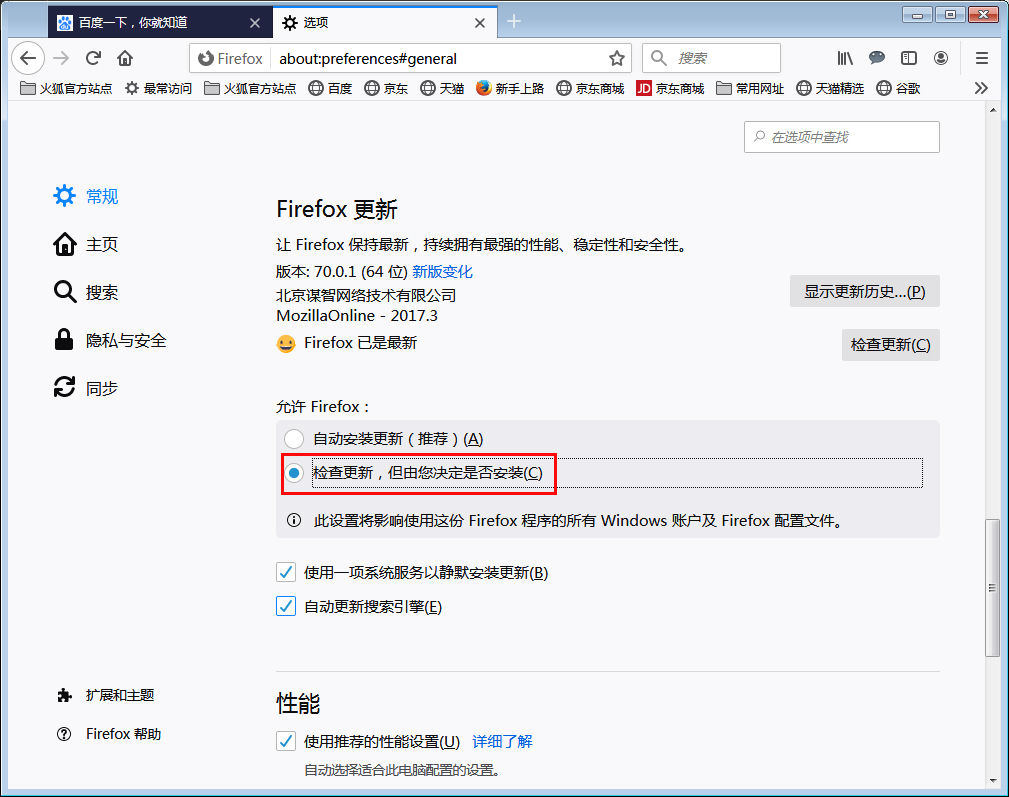Disable 自动更新搜索引擎 checkbox
Viewport: 1009px width, 797px height.
click(285, 606)
